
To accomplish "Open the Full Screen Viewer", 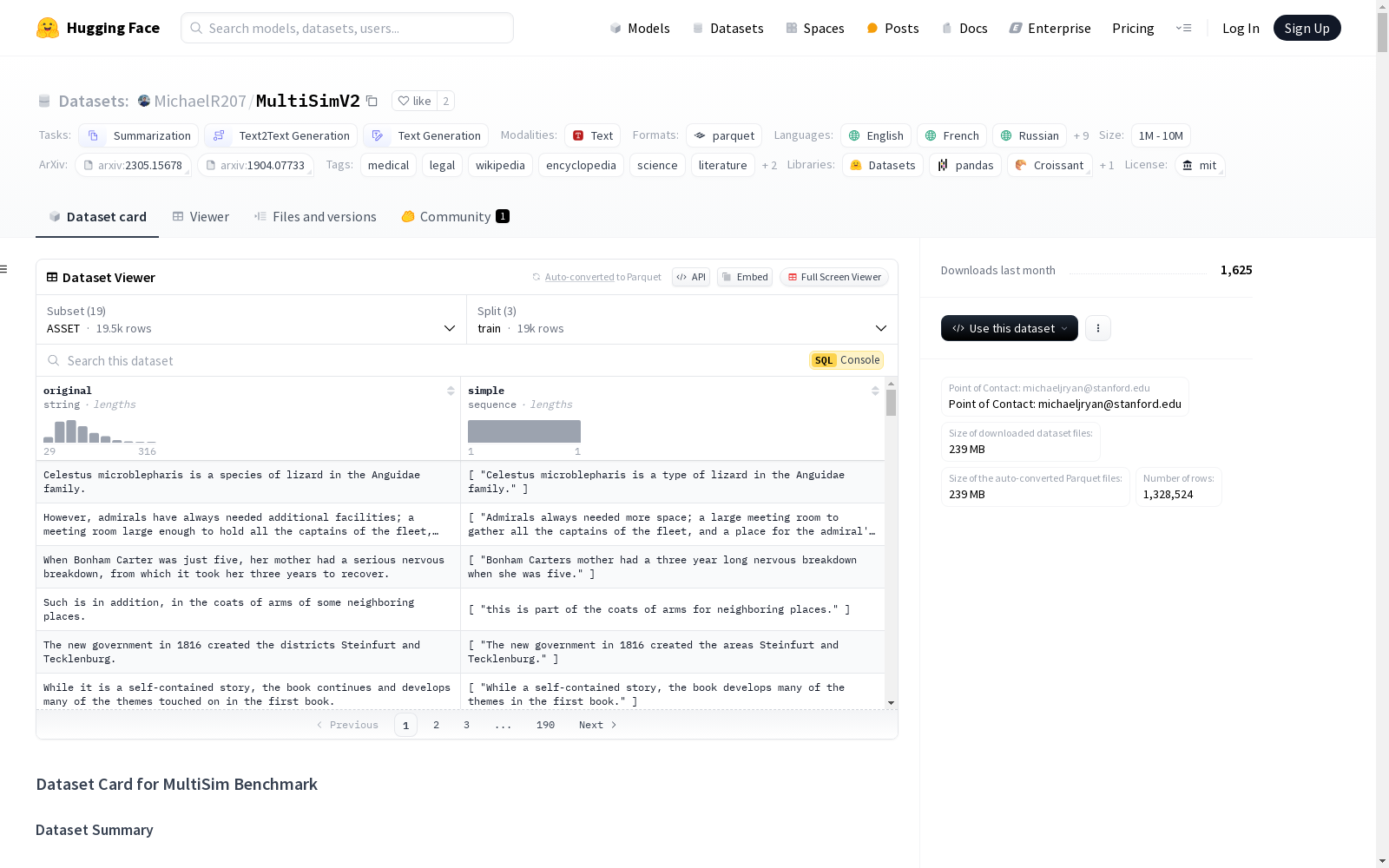I will click(x=834, y=277).
